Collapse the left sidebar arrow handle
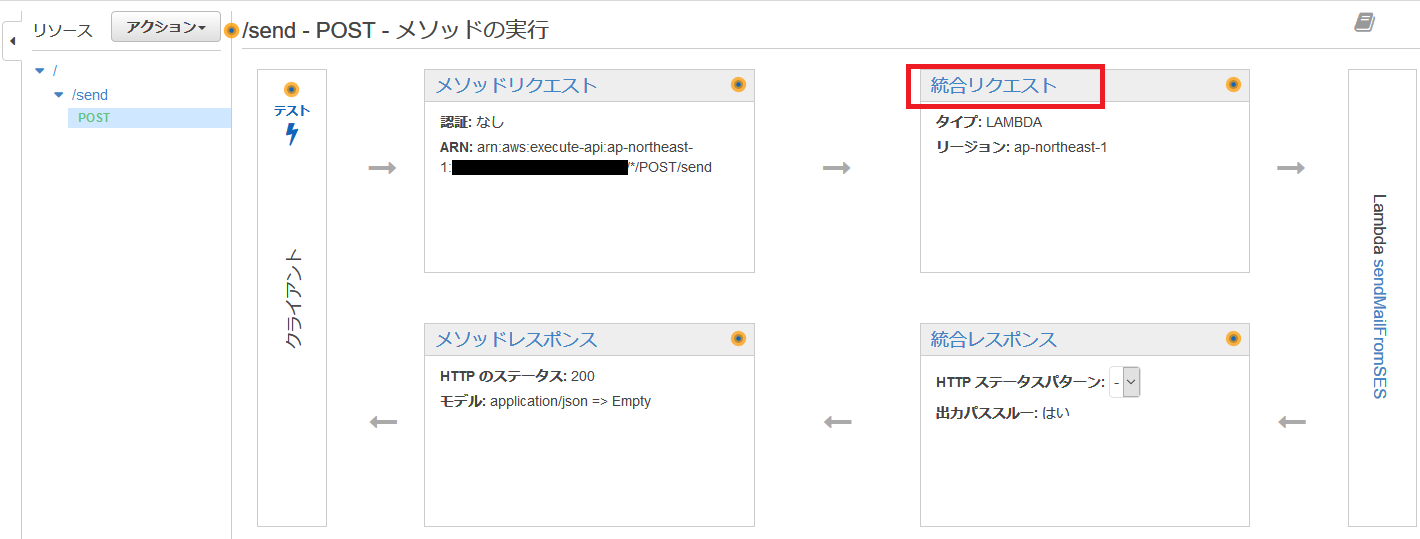The height and width of the screenshot is (539, 1420). coord(12,42)
